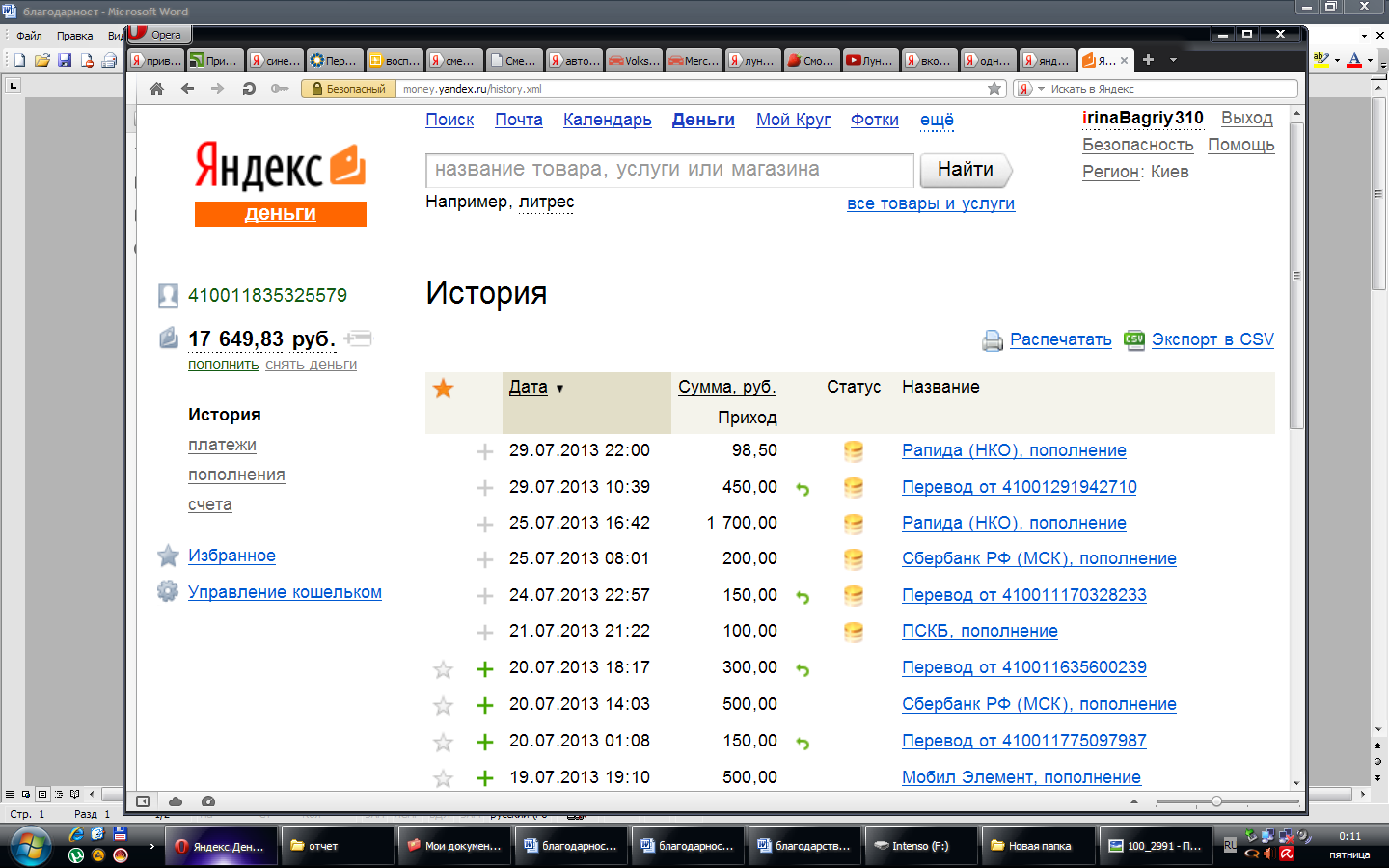This screenshot has width=1389, height=868.
Task: Expand the ещё services menu
Action: pyautogui.click(x=937, y=120)
